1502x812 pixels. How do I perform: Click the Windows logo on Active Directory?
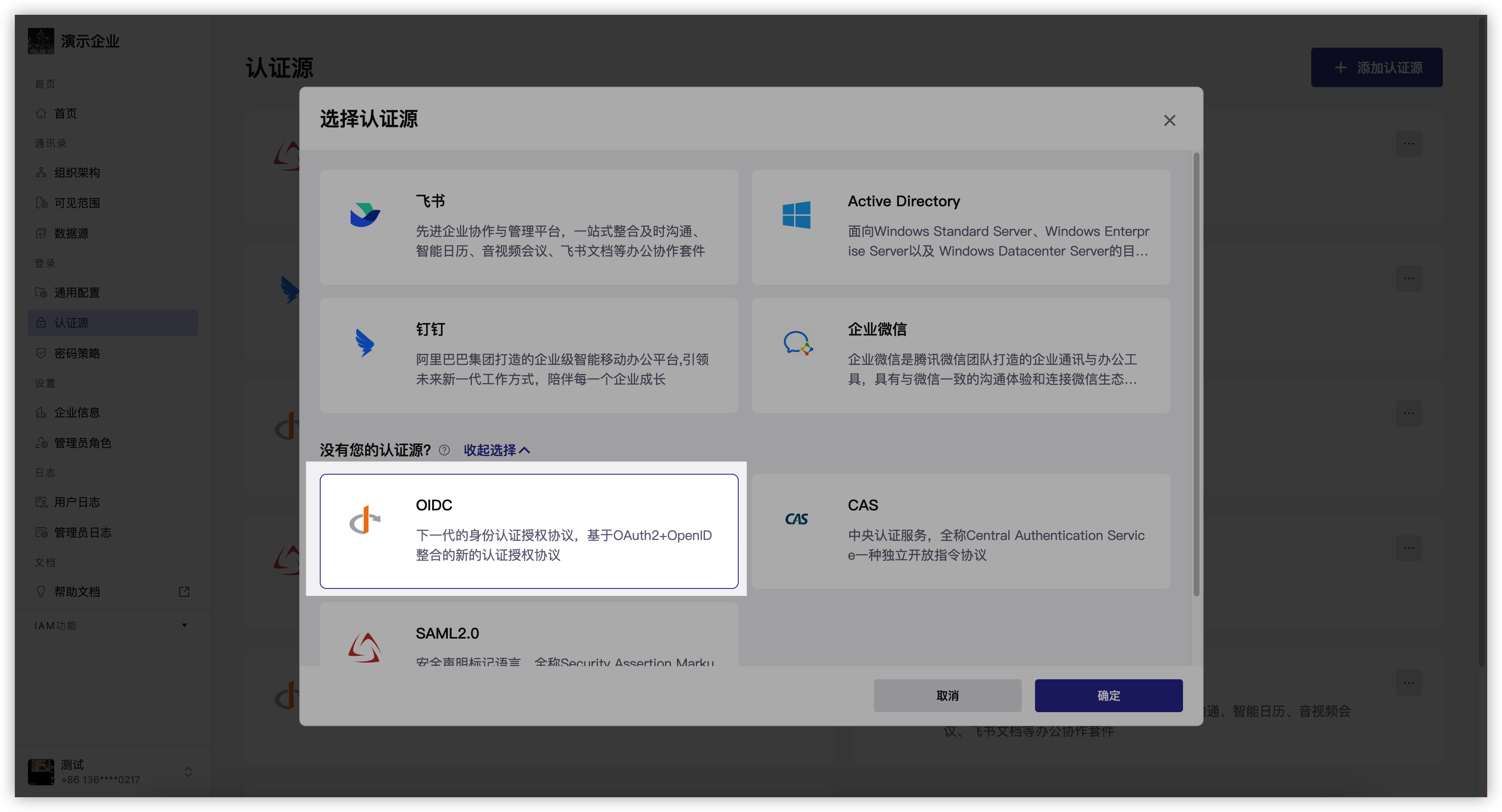[797, 215]
